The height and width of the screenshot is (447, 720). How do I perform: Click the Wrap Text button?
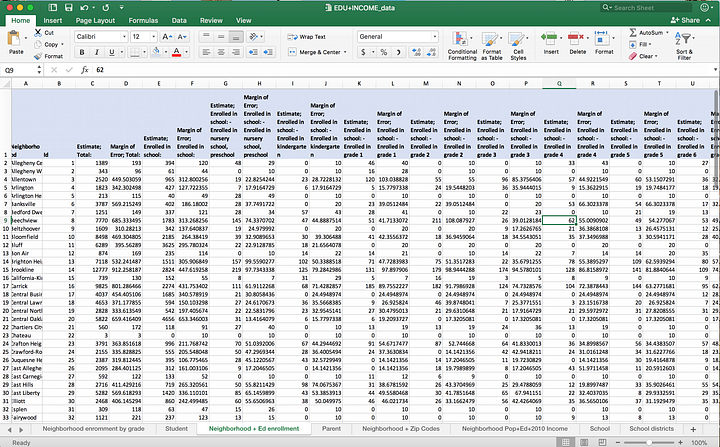pyautogui.click(x=307, y=37)
